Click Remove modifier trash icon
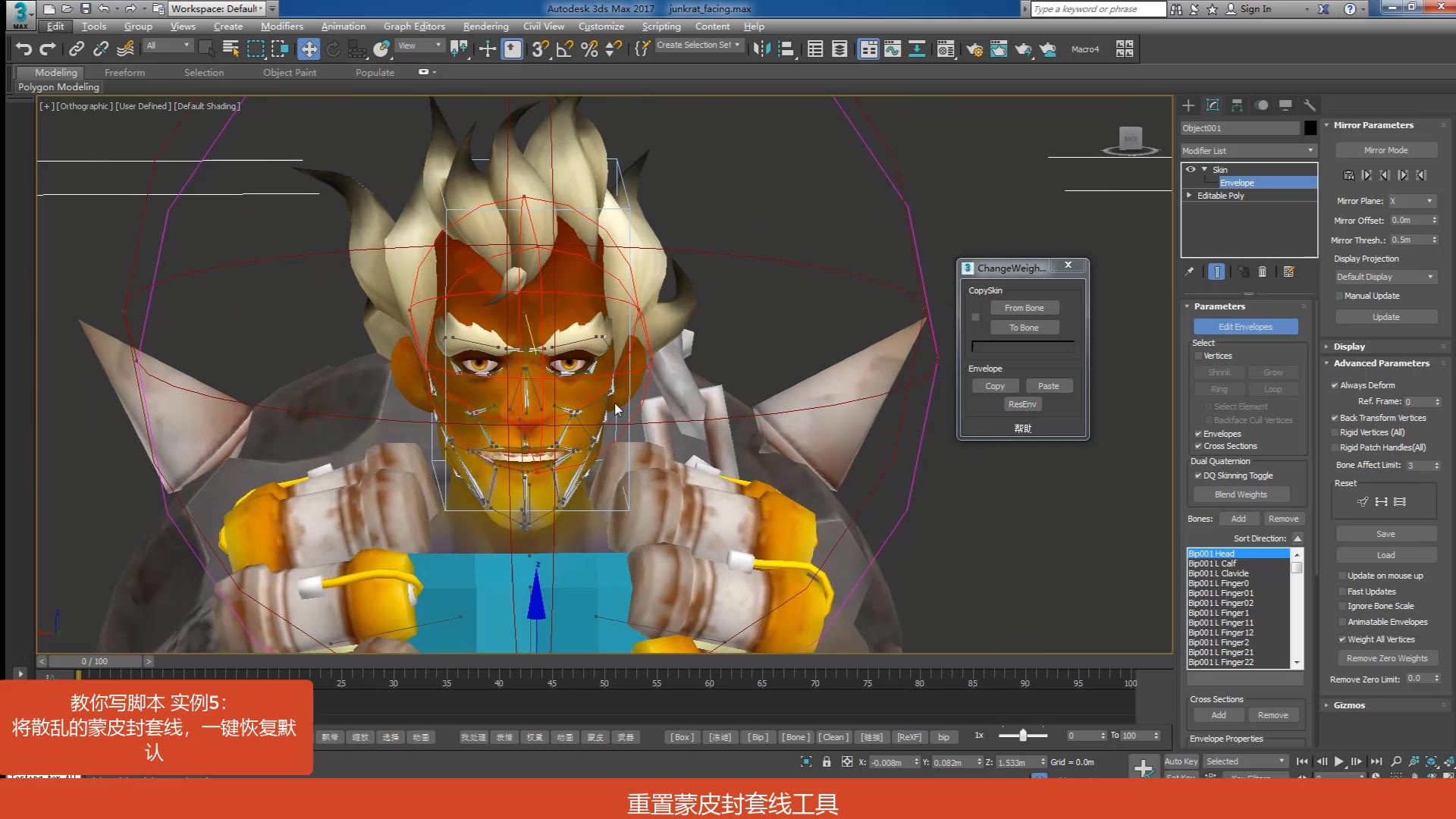The image size is (1456, 819). [x=1263, y=271]
